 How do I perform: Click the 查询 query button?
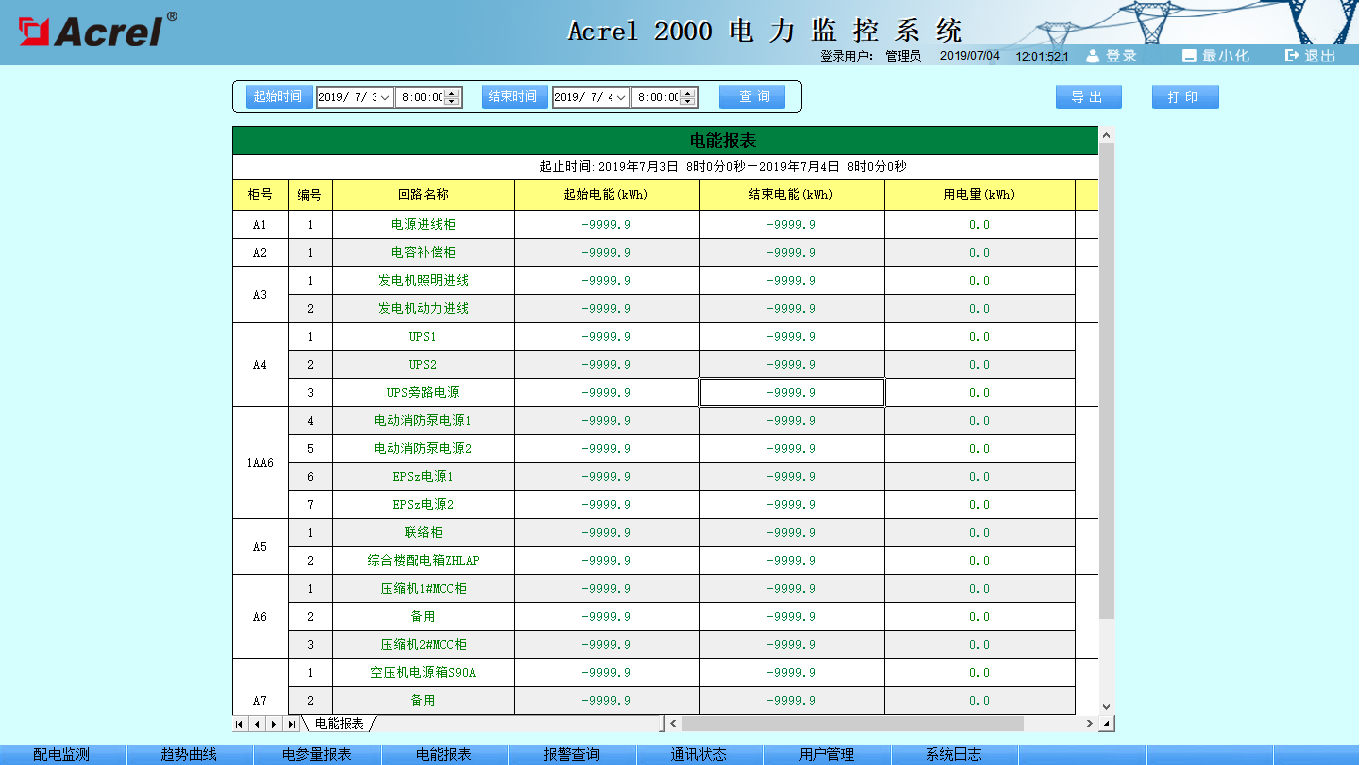[x=752, y=97]
